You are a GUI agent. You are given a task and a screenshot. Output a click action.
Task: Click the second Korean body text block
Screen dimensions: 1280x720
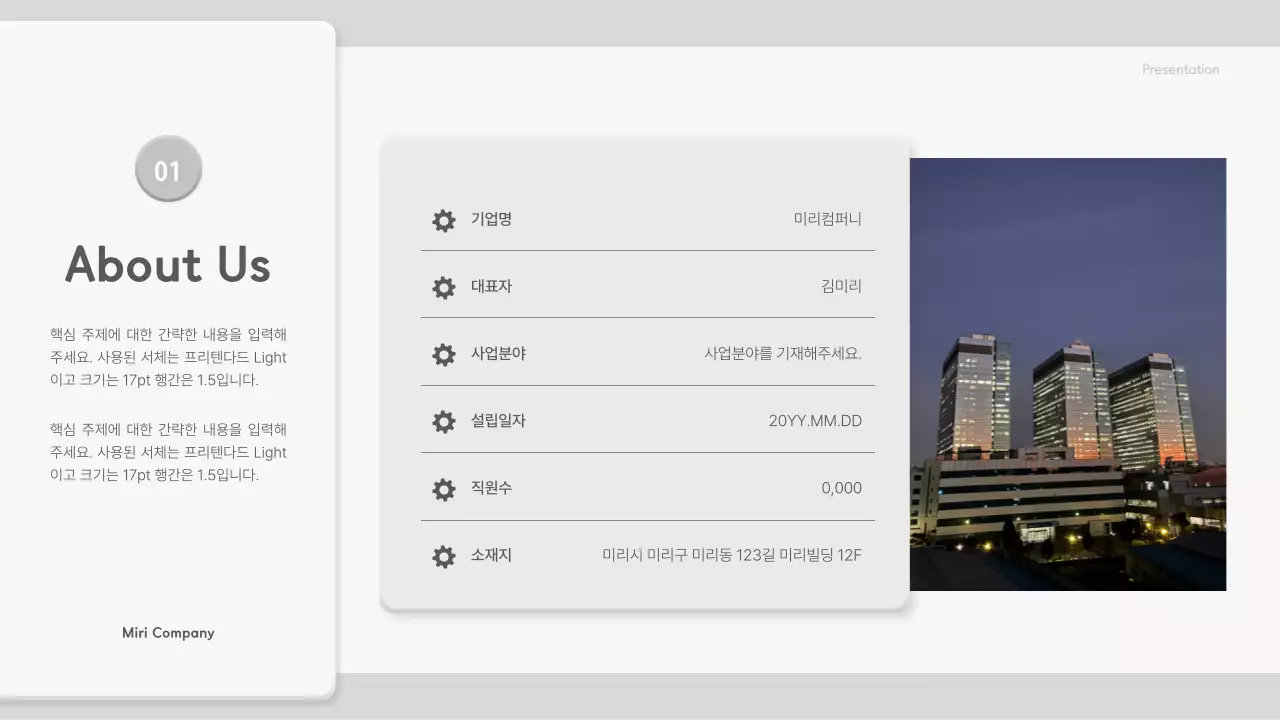click(x=168, y=453)
